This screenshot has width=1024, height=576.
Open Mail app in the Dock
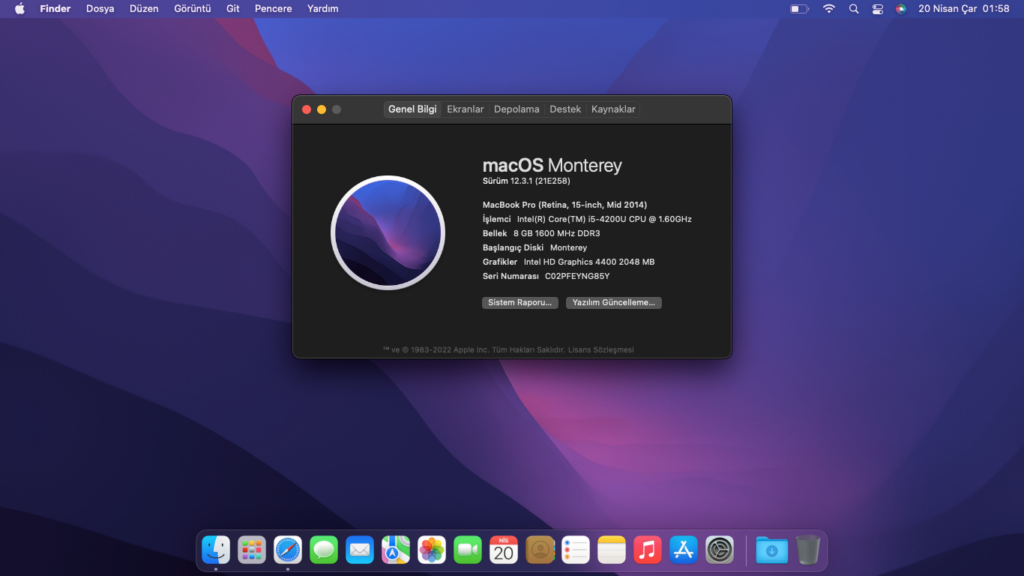click(x=359, y=550)
